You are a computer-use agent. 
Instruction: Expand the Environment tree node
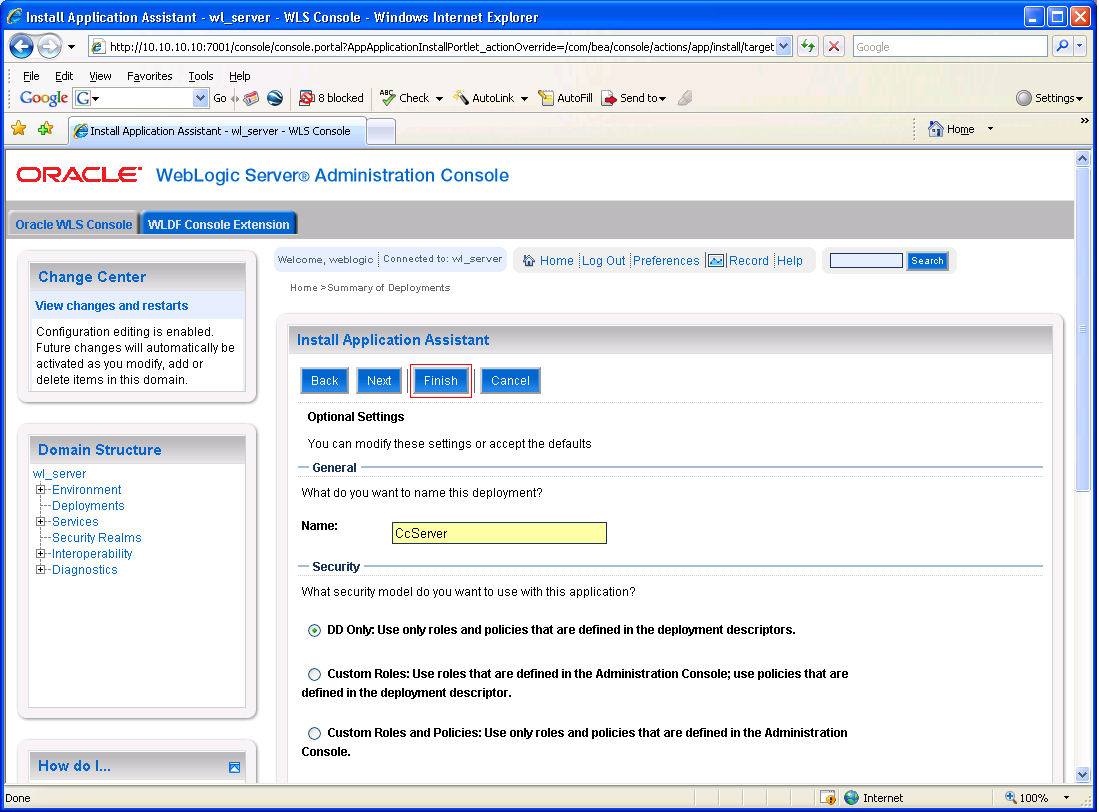pyautogui.click(x=40, y=490)
